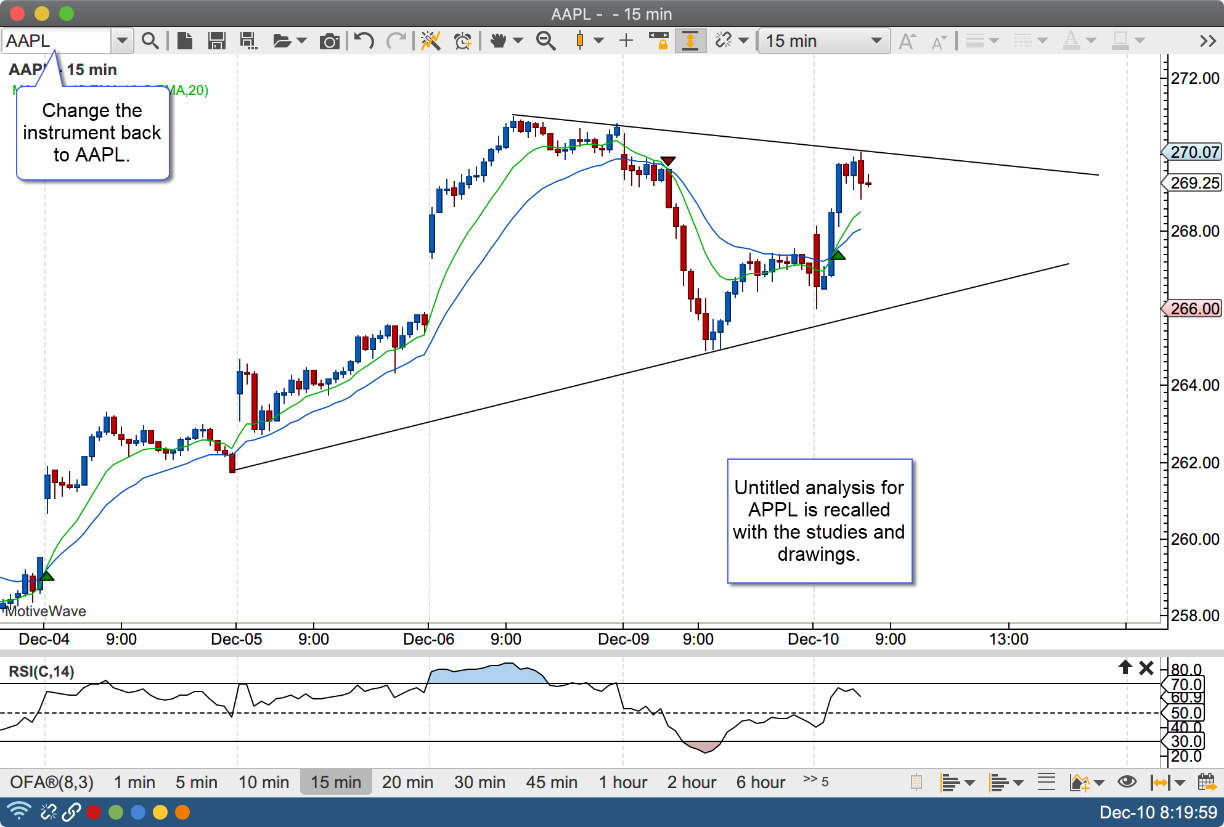Toggle the eye visibility icon in bottom bar
The height and width of the screenshot is (827, 1224).
[x=1127, y=782]
